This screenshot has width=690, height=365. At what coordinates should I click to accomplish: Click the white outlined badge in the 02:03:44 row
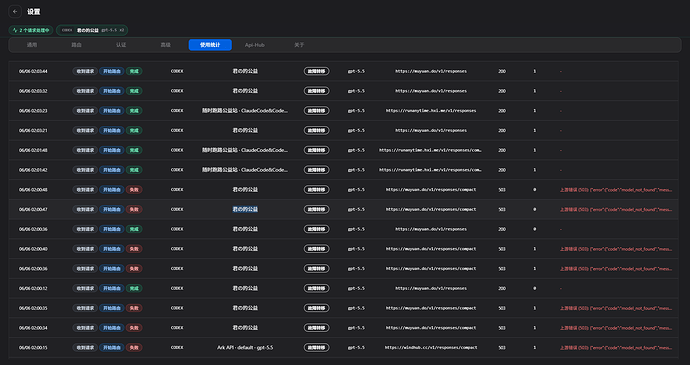[x=316, y=71]
